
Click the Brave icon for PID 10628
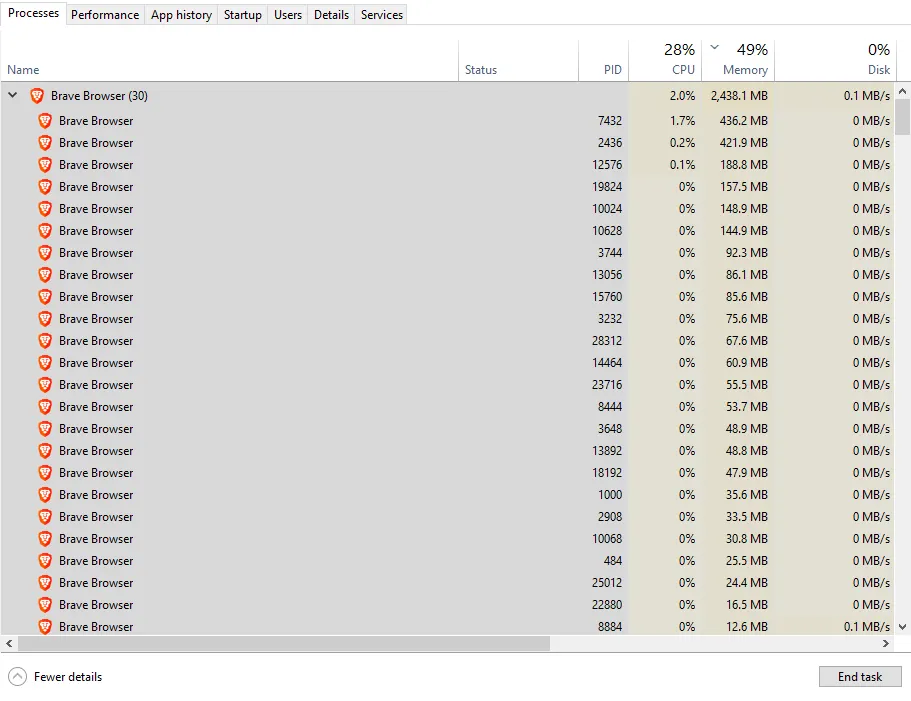[45, 231]
